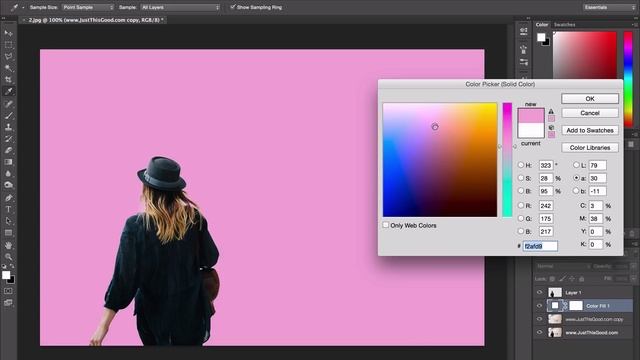Hide the Color Fill 1 layer eye
Screen dimensions: 640x360
pyautogui.click(x=540, y=305)
